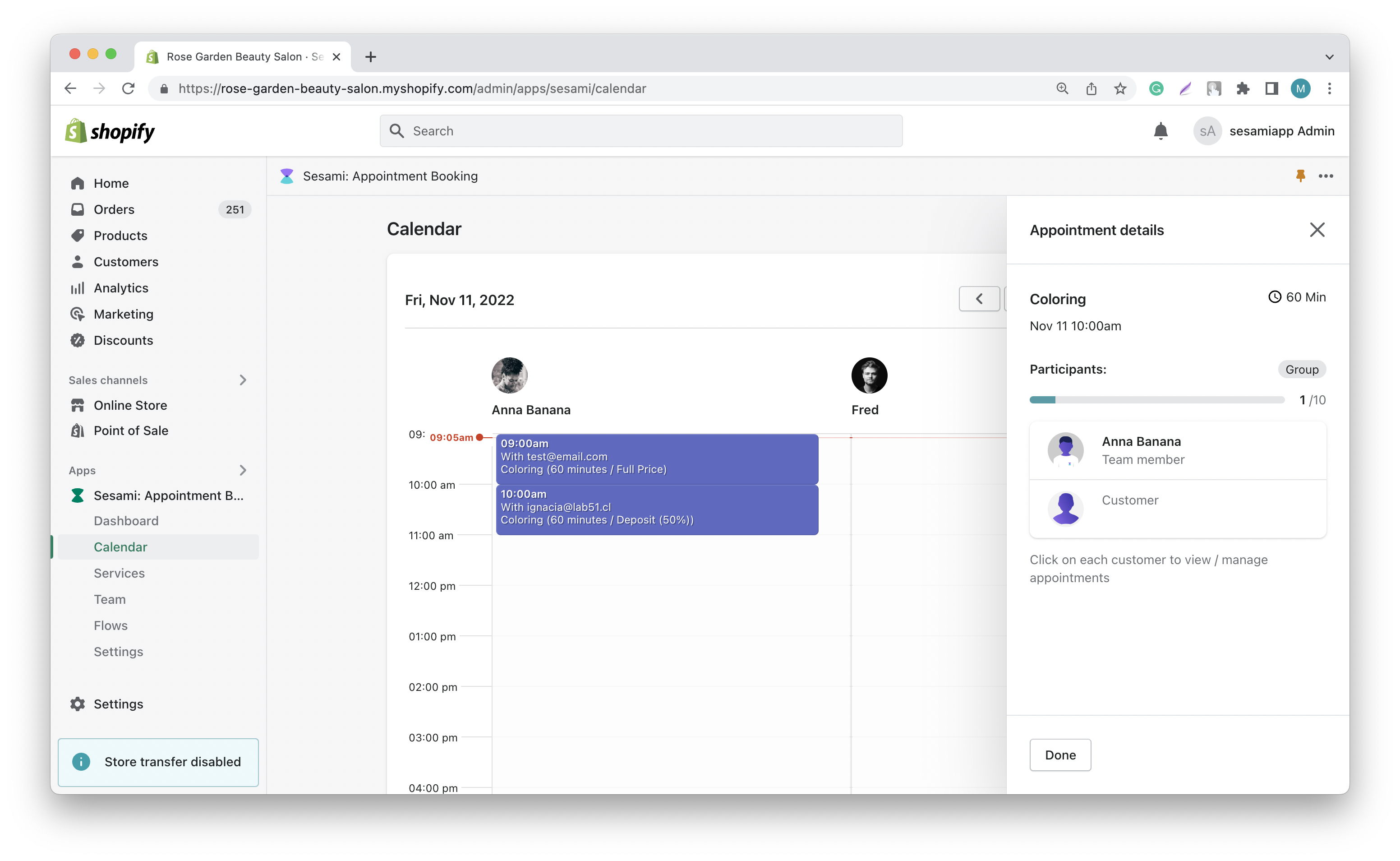Select the Calendar sidebar item
Screen dimensions: 1400x861
[x=158, y=547]
